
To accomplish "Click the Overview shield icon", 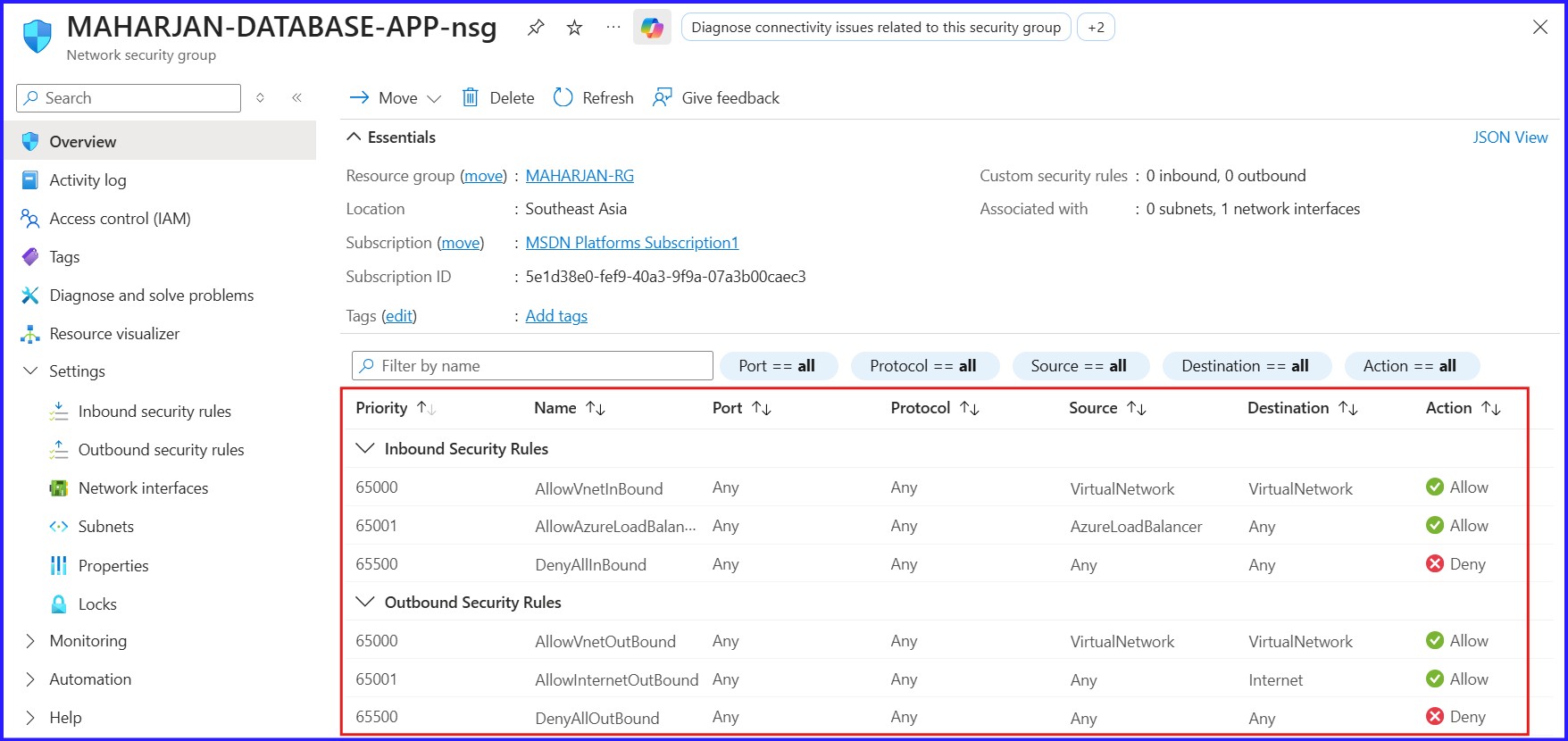I will coord(30,141).
